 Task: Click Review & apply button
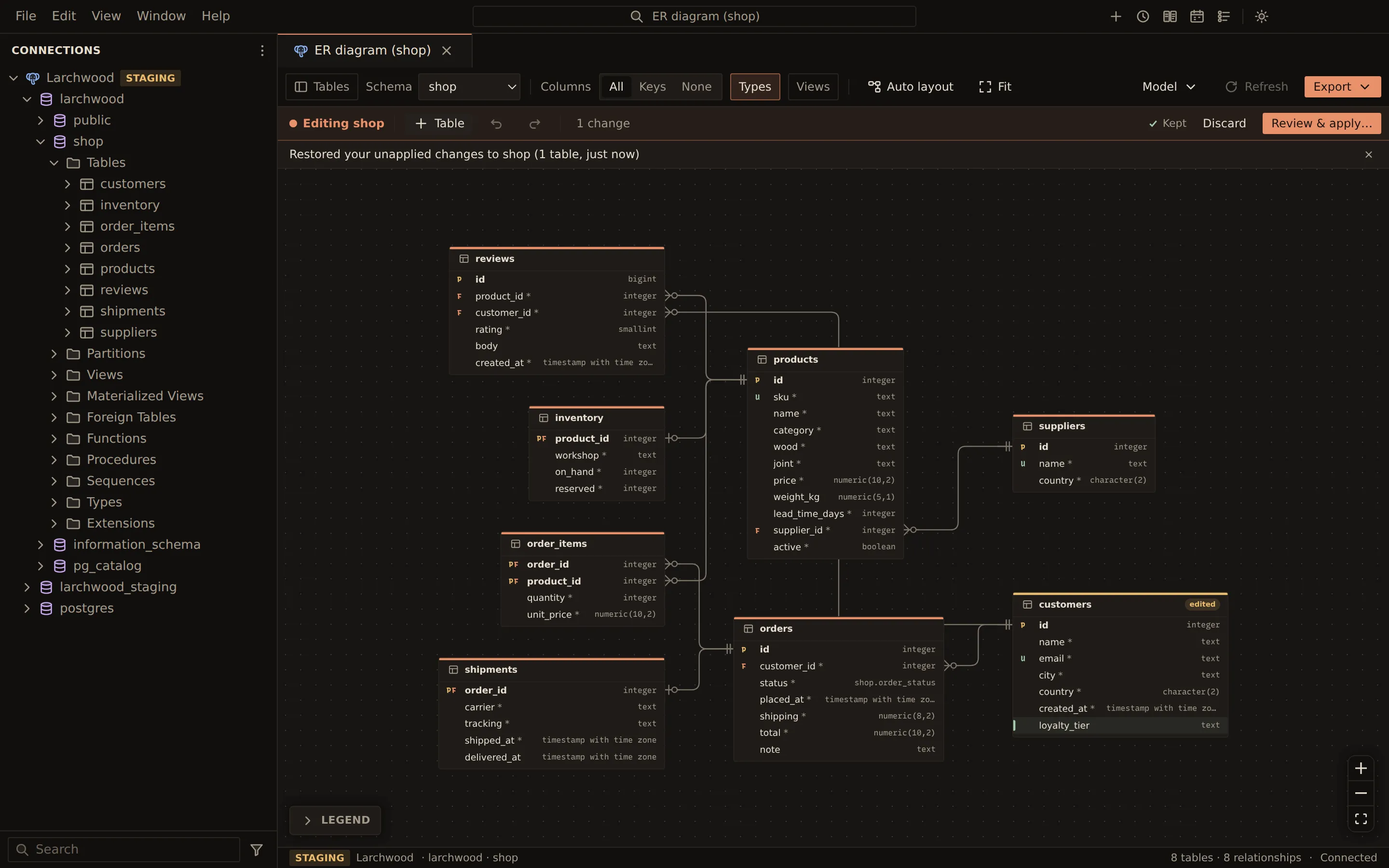1321,123
